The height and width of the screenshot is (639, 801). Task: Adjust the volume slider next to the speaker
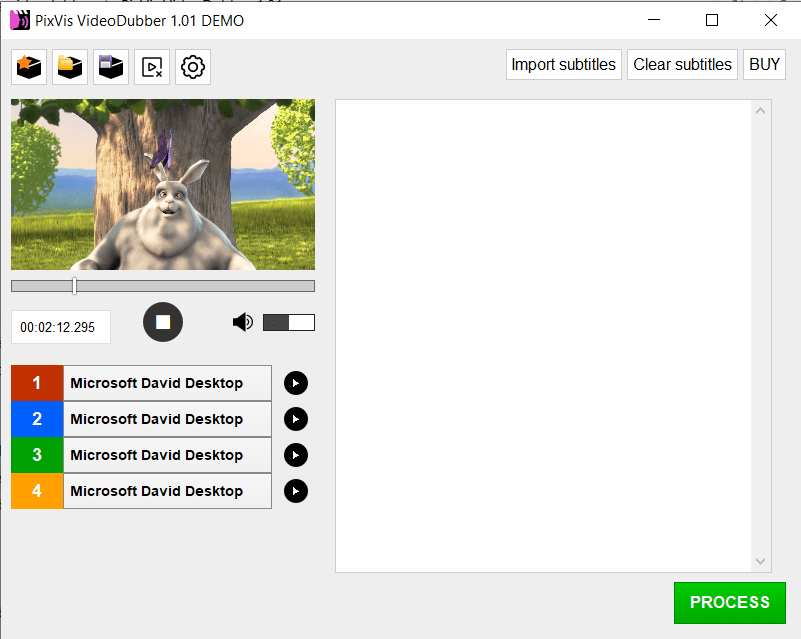click(289, 322)
